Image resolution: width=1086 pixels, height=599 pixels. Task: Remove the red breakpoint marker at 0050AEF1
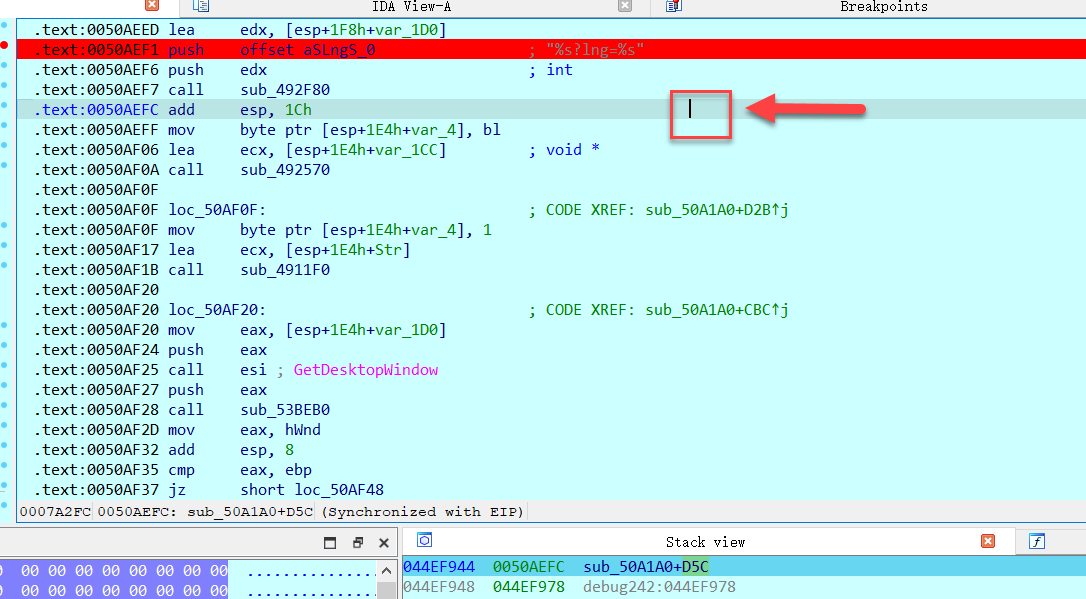coord(4,46)
